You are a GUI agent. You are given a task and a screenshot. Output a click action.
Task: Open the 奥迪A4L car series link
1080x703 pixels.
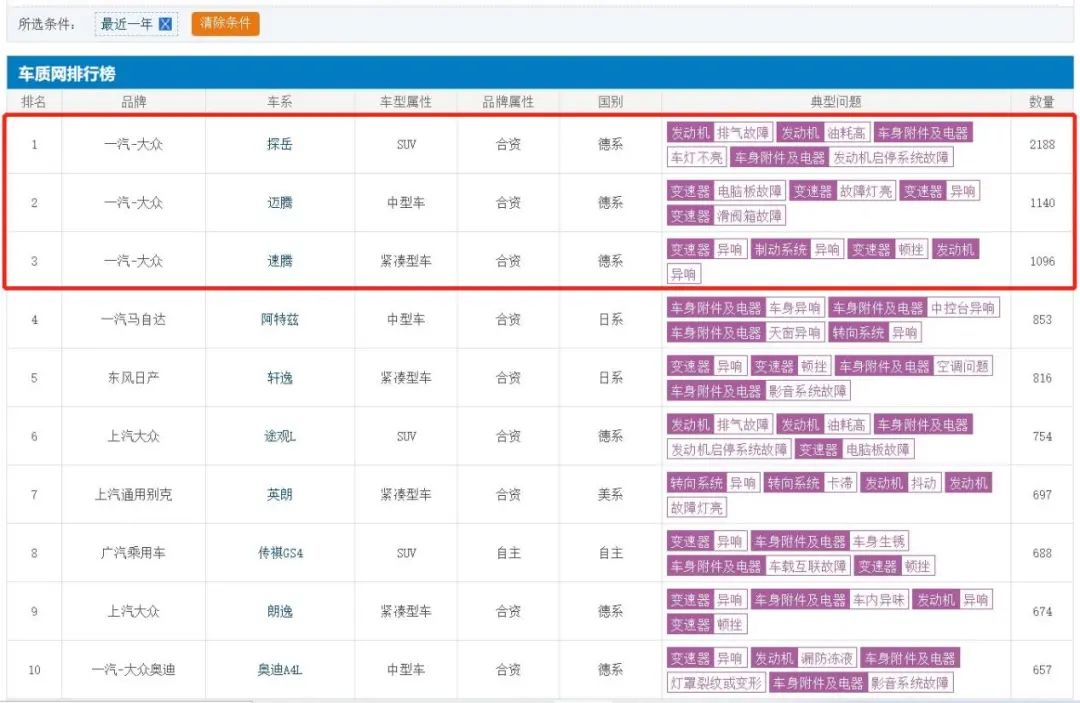pos(280,669)
